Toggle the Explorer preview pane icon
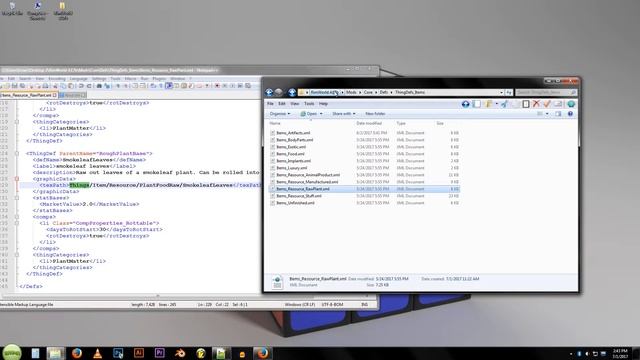Viewport: 640px width, 360px height. (x=558, y=114)
